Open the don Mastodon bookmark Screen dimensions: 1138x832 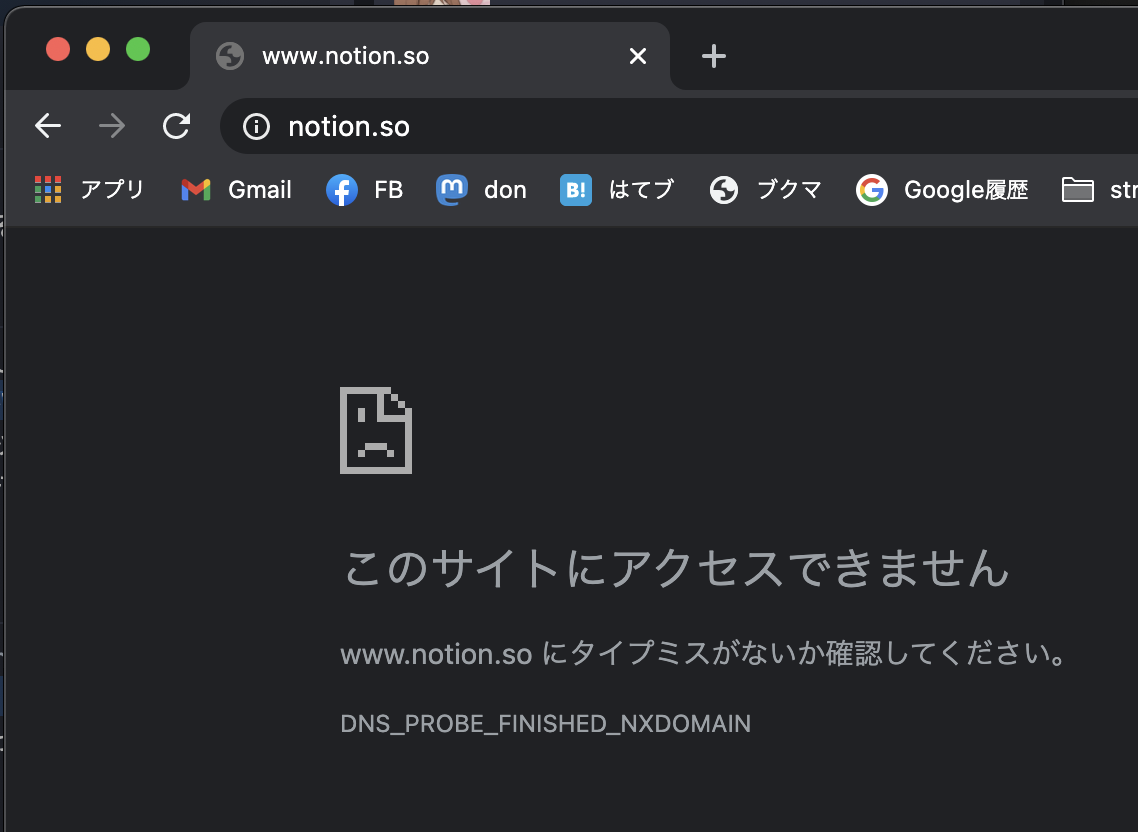481,190
